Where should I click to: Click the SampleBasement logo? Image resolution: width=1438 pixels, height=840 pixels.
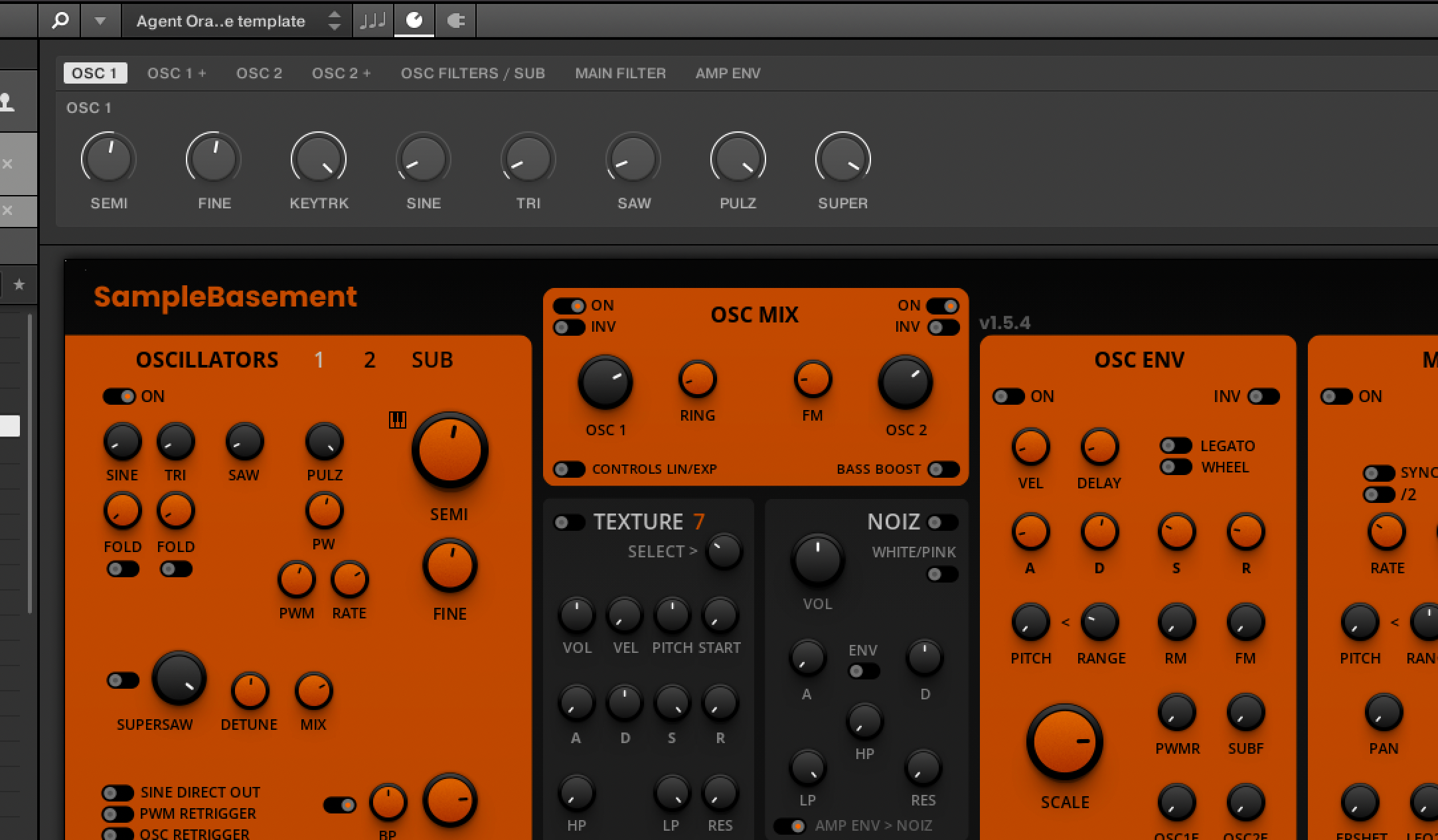click(x=225, y=297)
